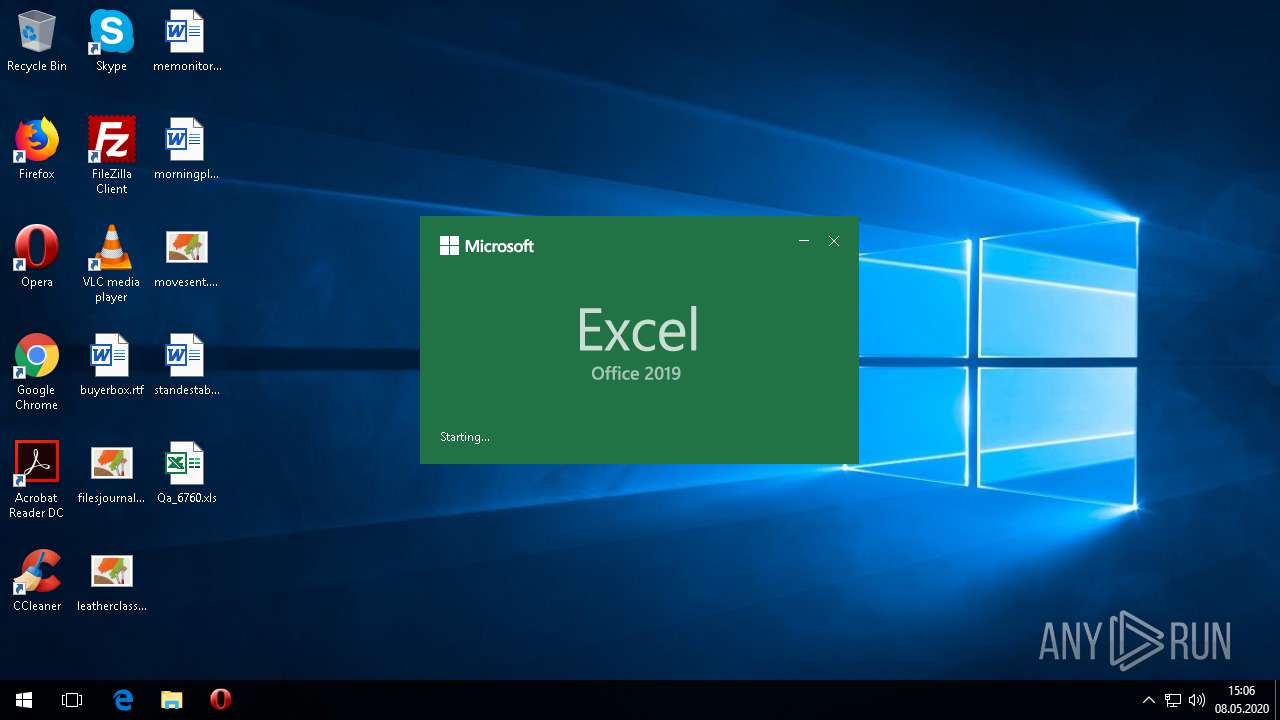Select the standestab Word document
The height and width of the screenshot is (720, 1280).
tap(186, 365)
